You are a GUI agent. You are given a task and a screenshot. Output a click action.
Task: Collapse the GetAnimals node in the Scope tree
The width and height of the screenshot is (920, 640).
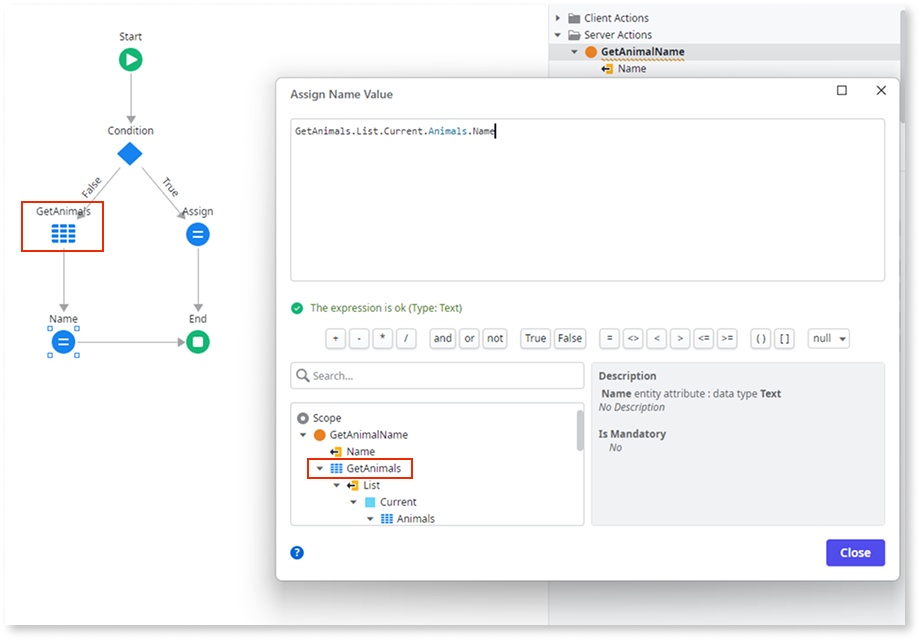tap(320, 468)
